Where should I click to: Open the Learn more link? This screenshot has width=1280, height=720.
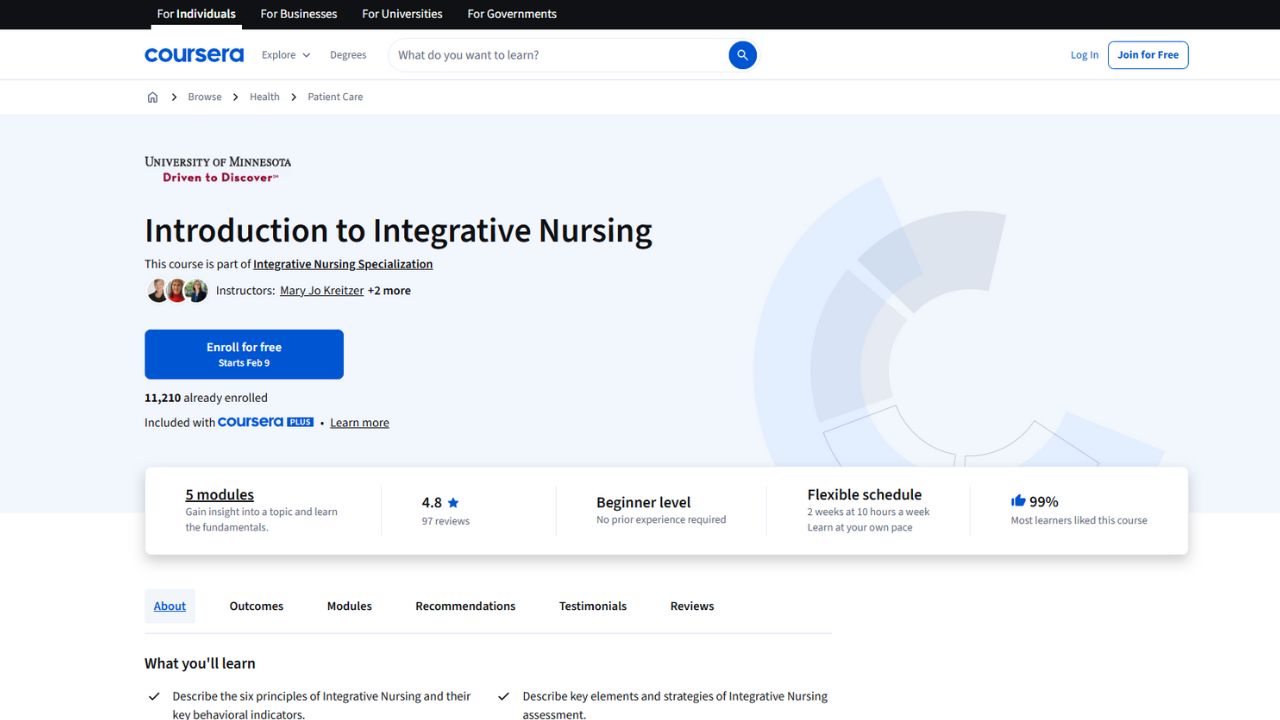point(359,422)
